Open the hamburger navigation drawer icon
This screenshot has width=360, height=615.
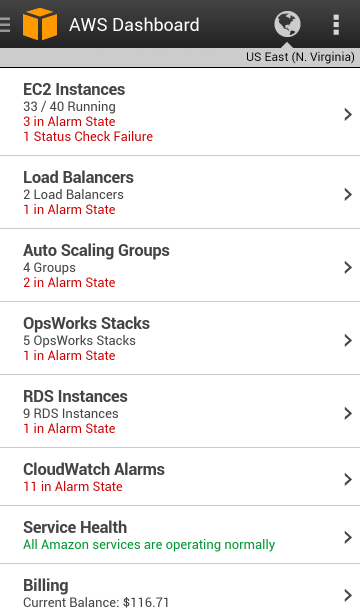point(5,24)
